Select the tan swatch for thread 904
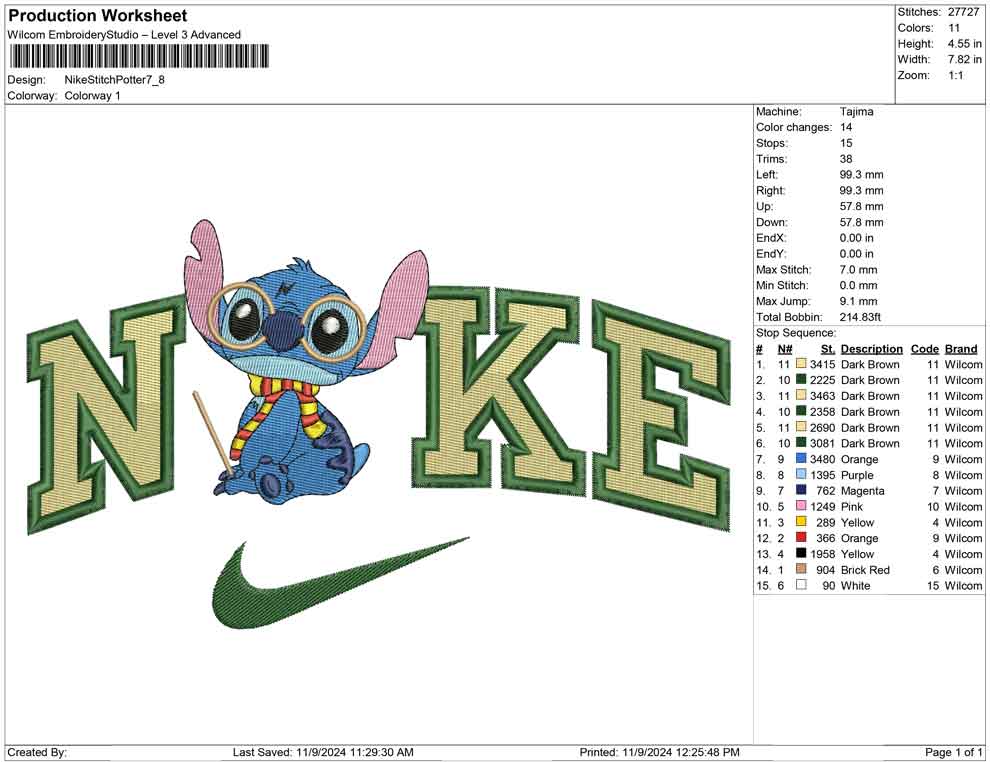The image size is (990, 762). click(801, 569)
